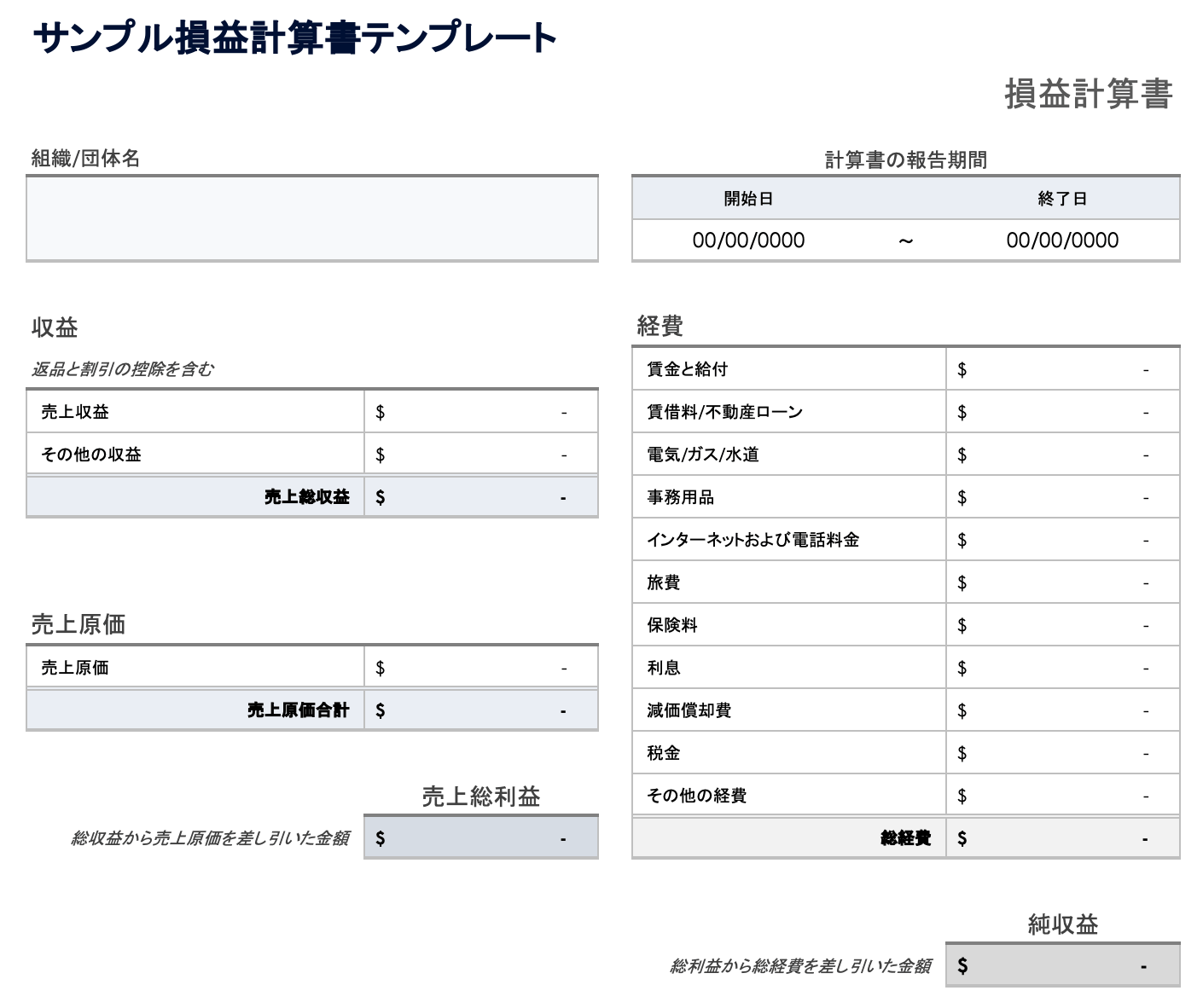Select the 利息 label cell
The width and height of the screenshot is (1203, 1008).
click(x=789, y=668)
